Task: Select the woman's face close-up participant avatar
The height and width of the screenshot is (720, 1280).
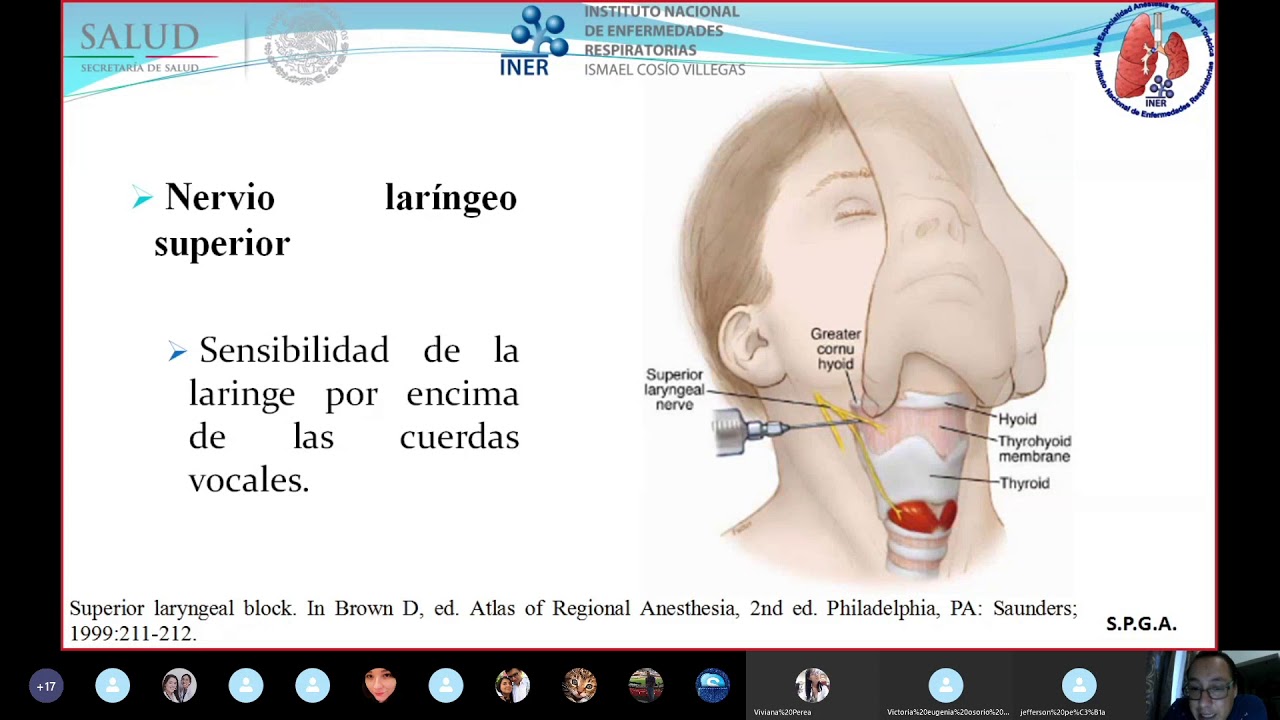Action: click(379, 686)
